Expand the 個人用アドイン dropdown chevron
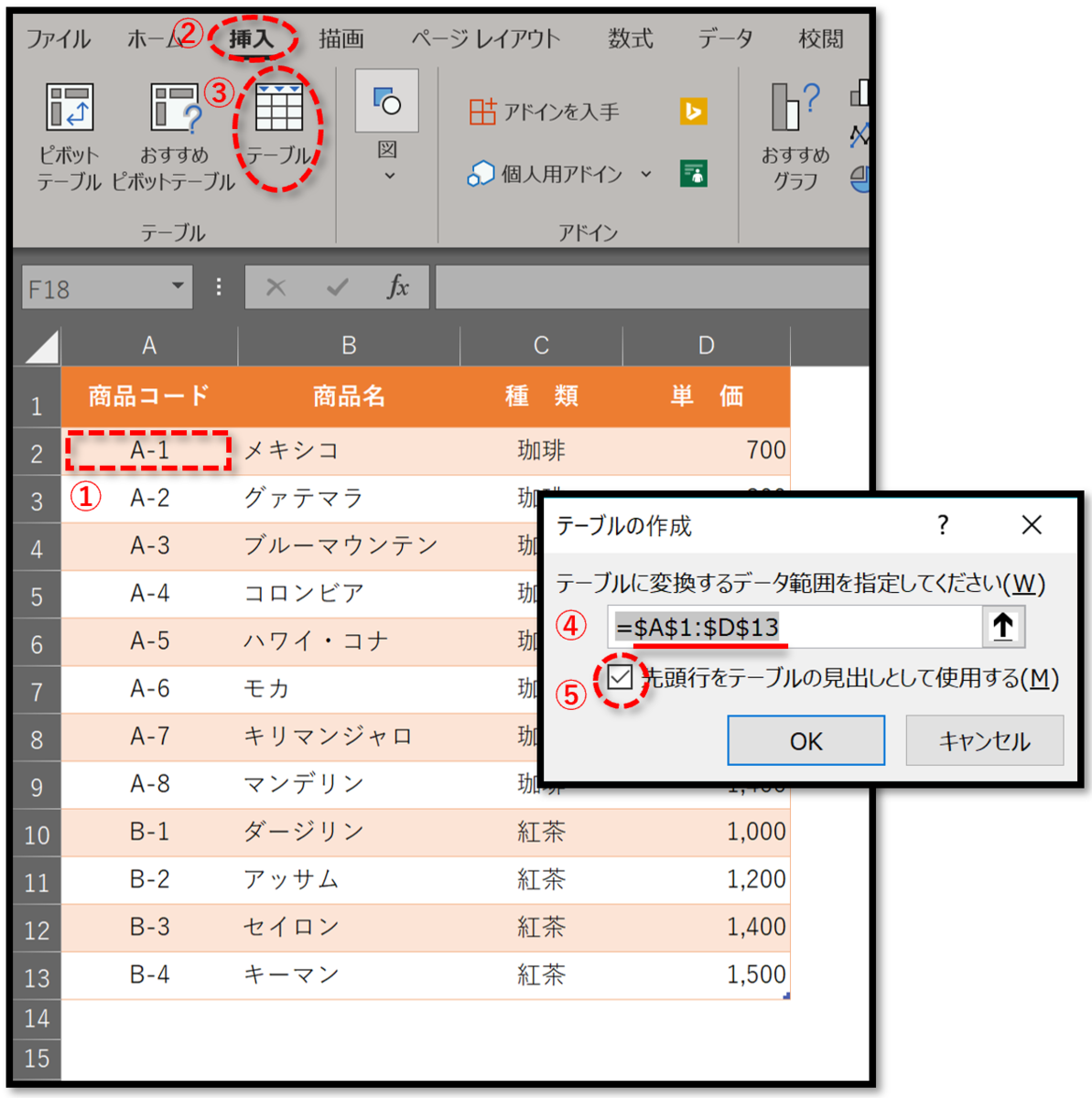This screenshot has width=1092, height=1098. click(x=645, y=174)
